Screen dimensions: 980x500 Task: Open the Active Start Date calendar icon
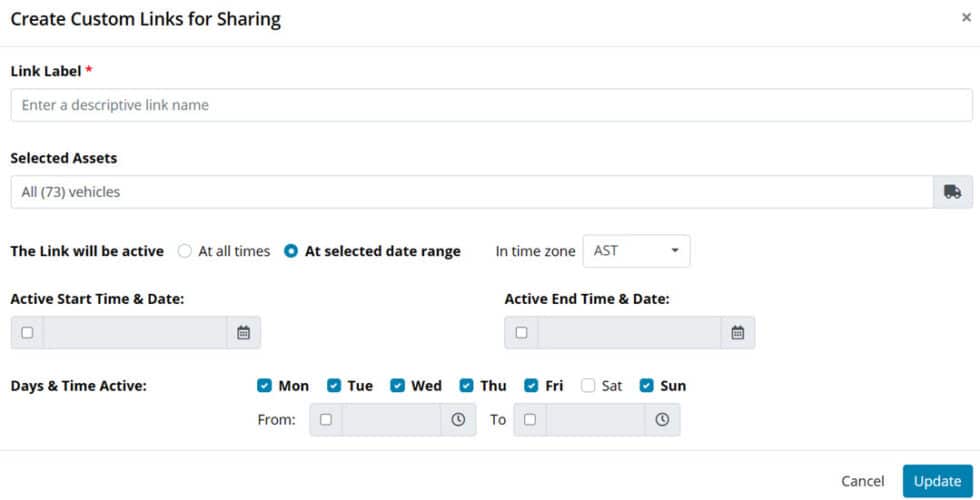pyautogui.click(x=244, y=332)
